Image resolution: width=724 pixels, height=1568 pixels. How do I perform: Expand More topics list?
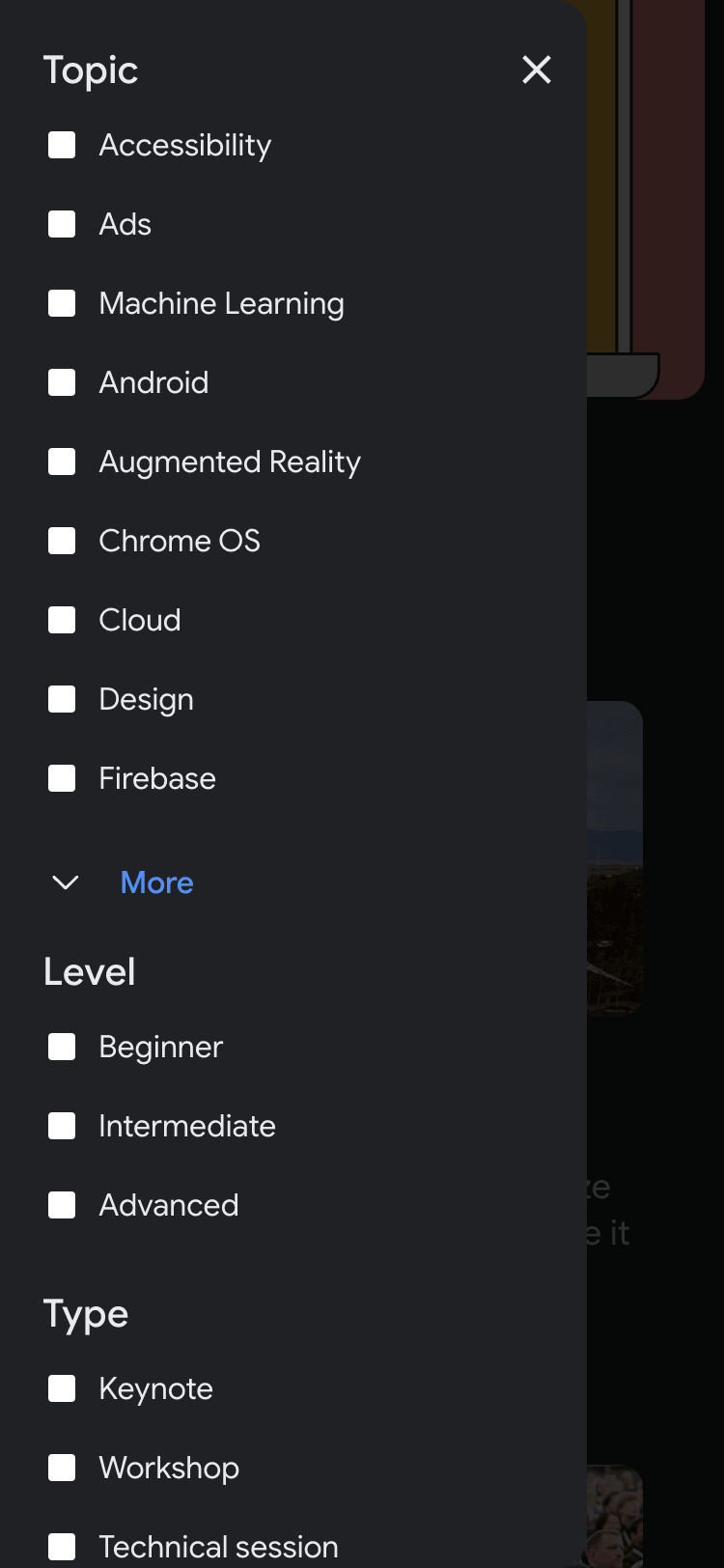(x=156, y=882)
